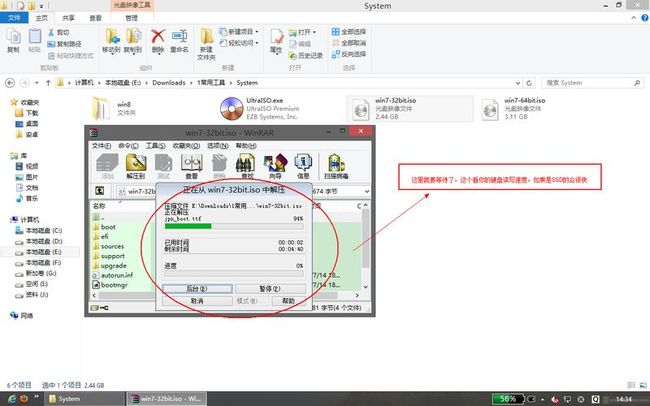Open Internet Explorer from taskbar

pyautogui.click(x=12, y=399)
